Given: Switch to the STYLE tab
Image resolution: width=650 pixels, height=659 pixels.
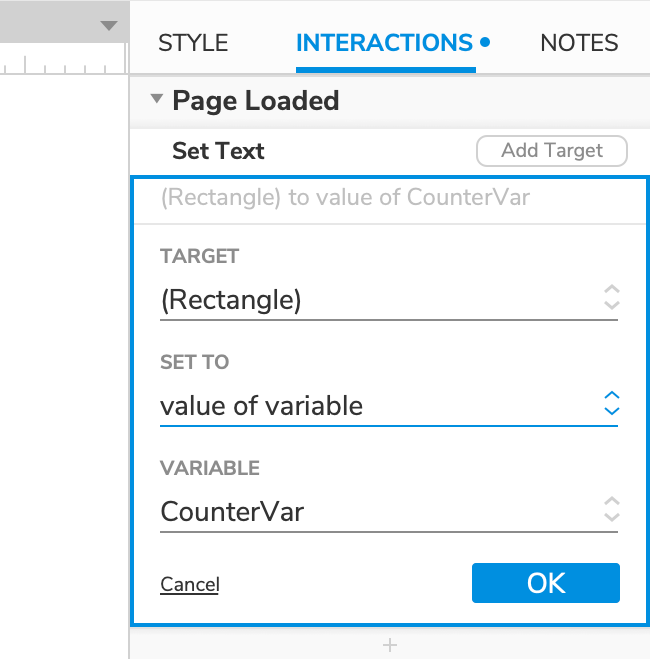Looking at the screenshot, I should pos(193,43).
